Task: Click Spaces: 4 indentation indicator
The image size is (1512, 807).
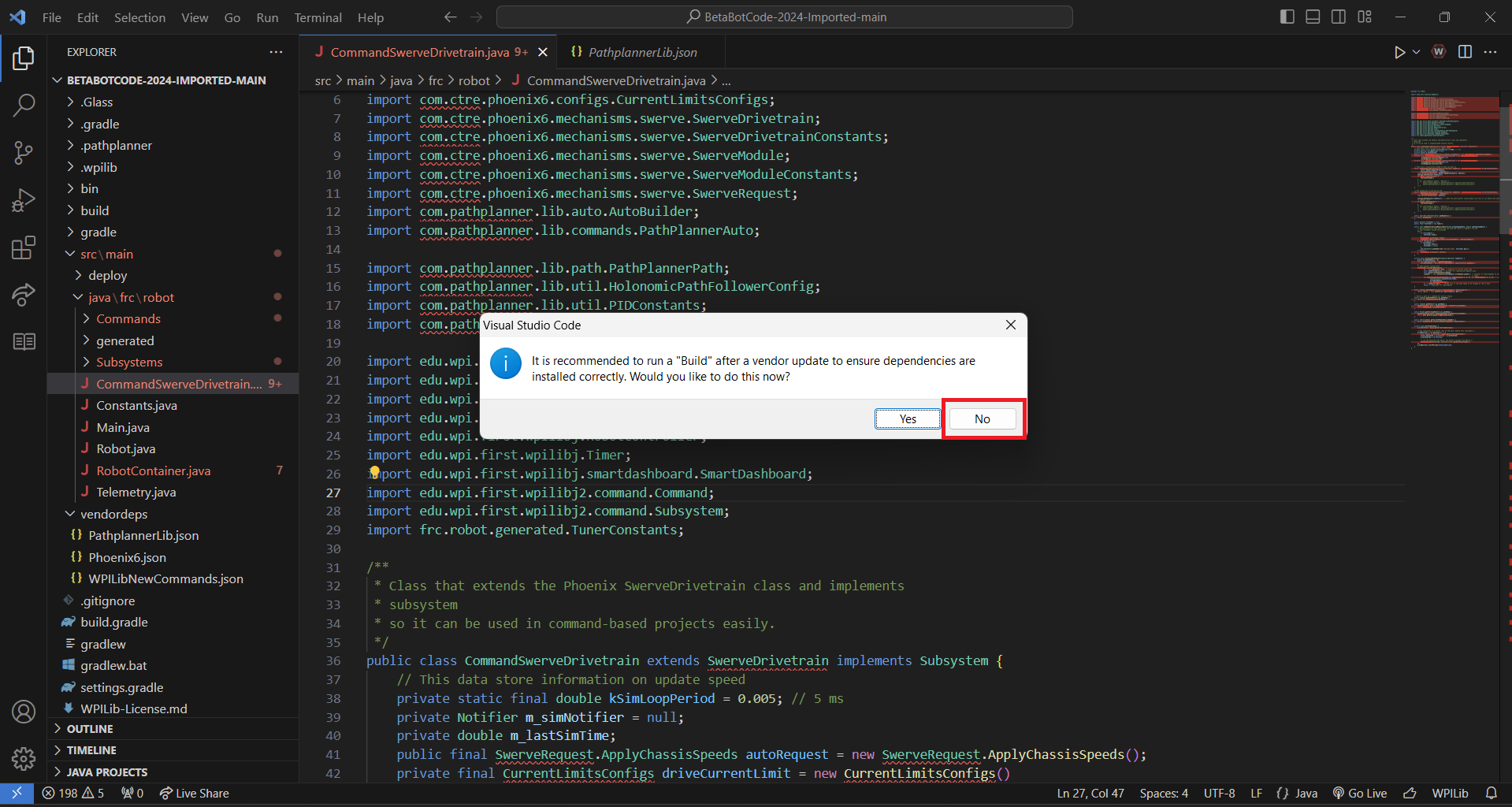Action: (x=1164, y=793)
